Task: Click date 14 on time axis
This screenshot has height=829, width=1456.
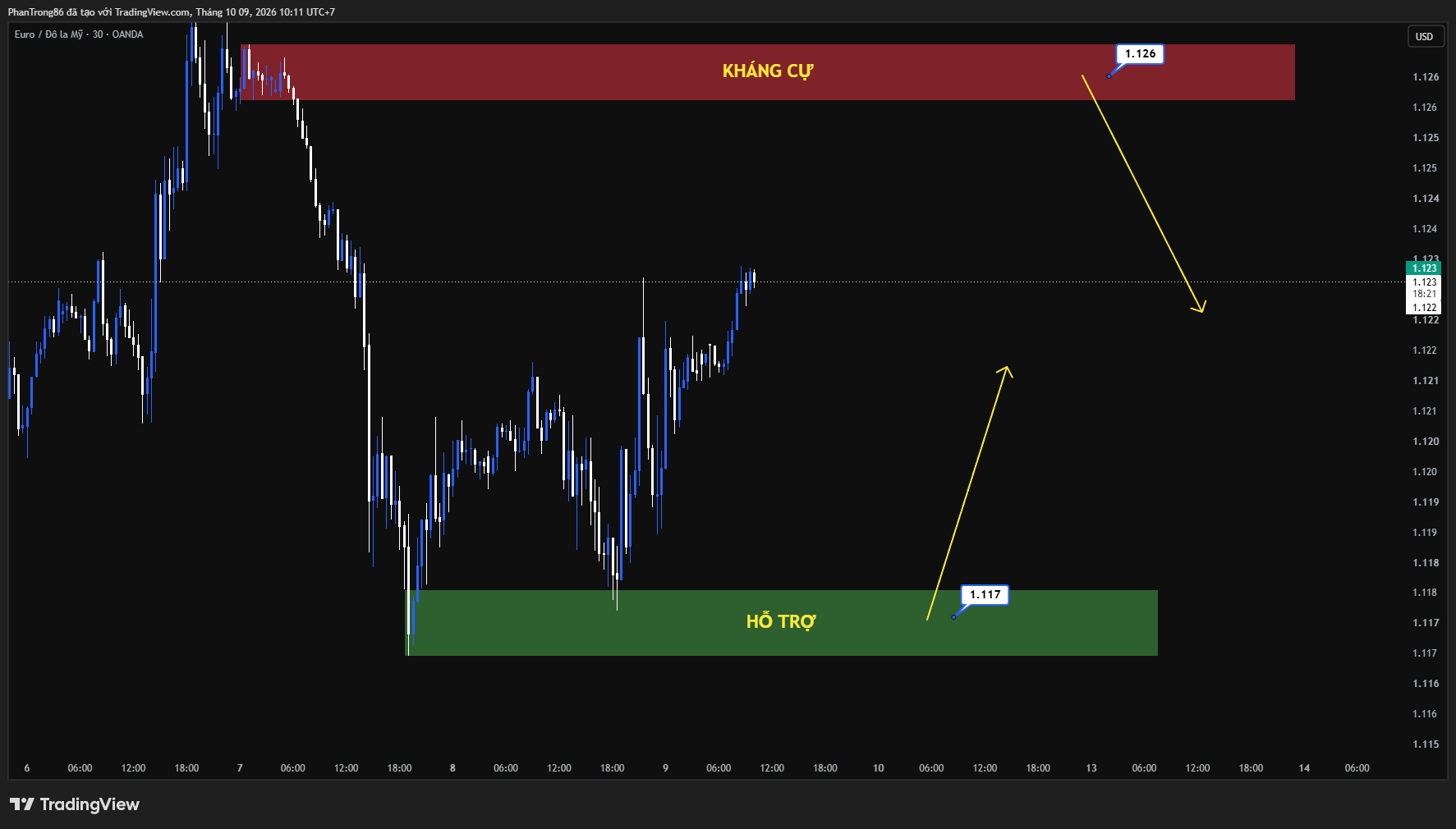Action: point(1304,768)
